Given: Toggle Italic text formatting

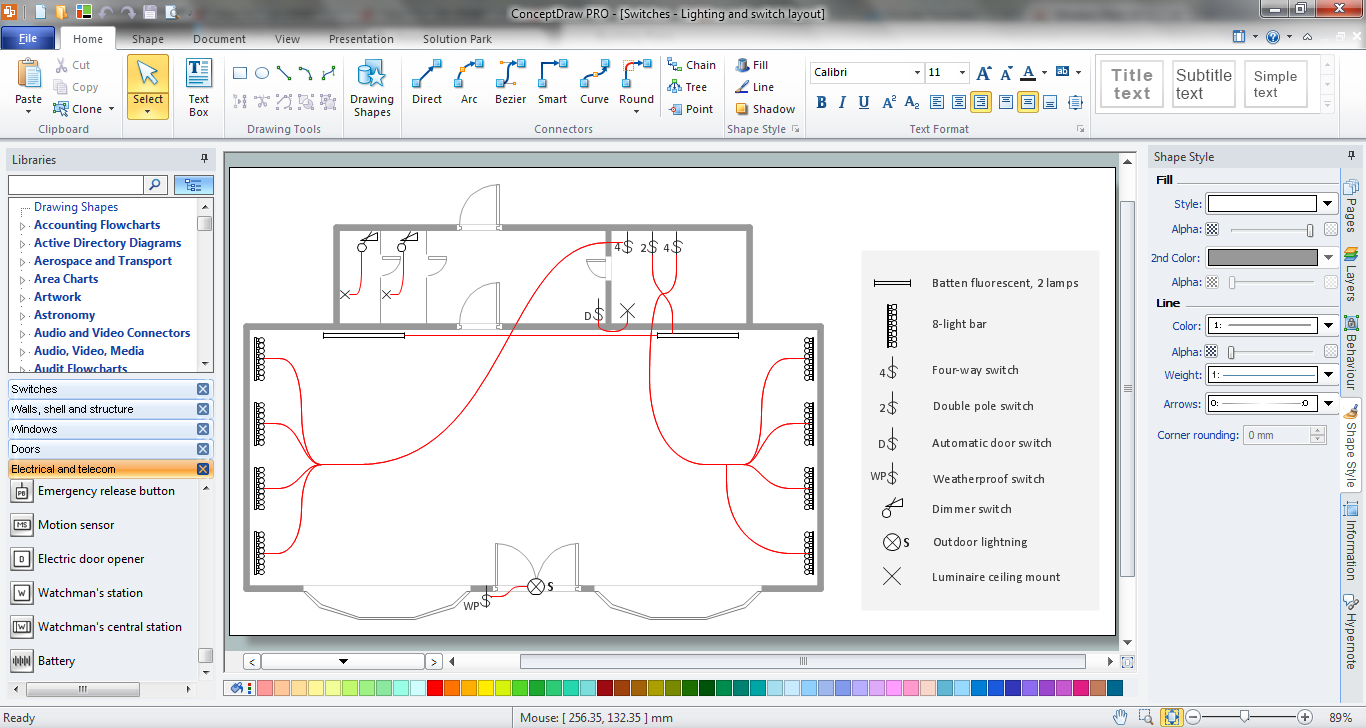Looking at the screenshot, I should [x=842, y=102].
